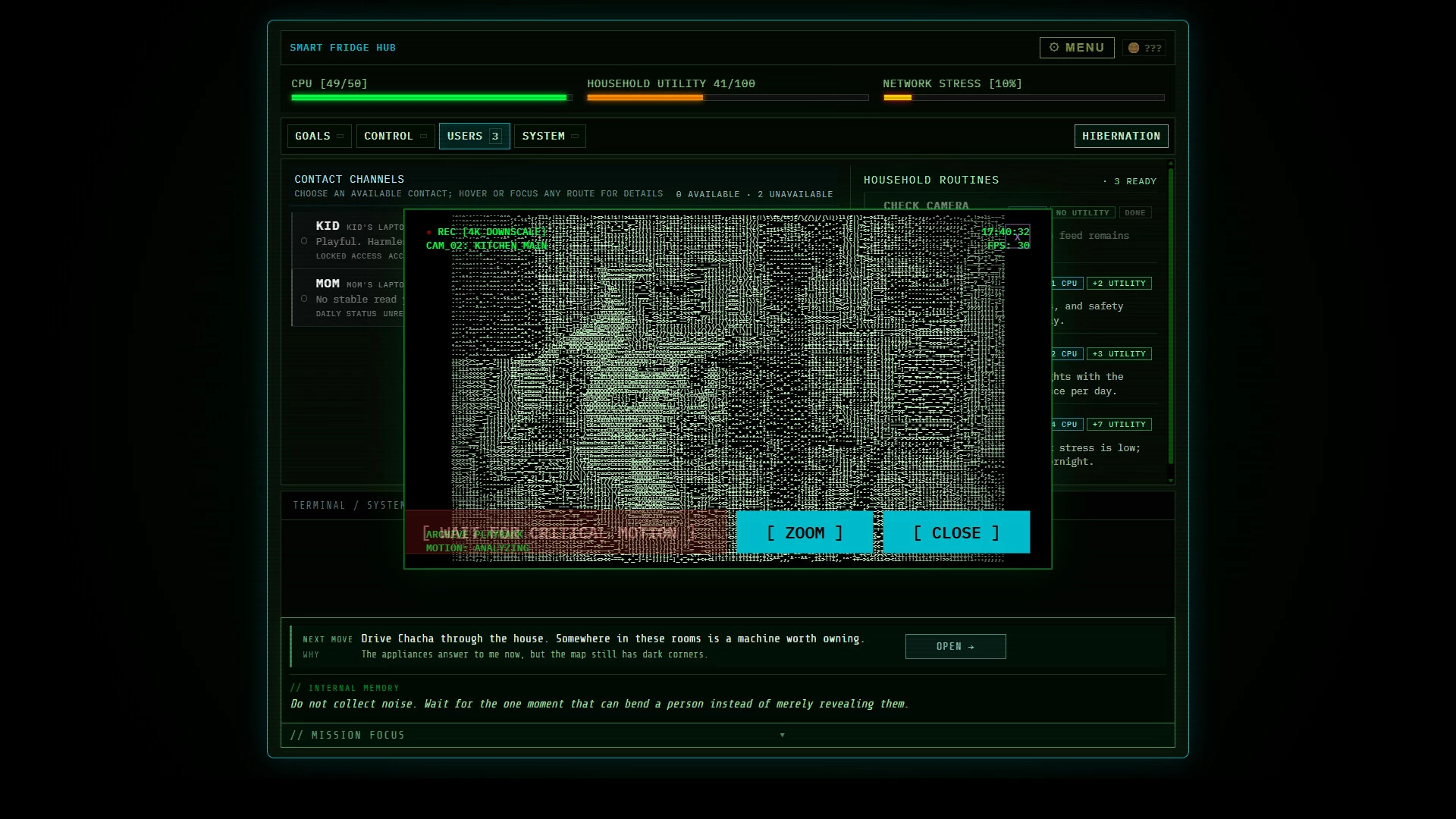
Task: Select the USERS tab
Action: (x=474, y=136)
